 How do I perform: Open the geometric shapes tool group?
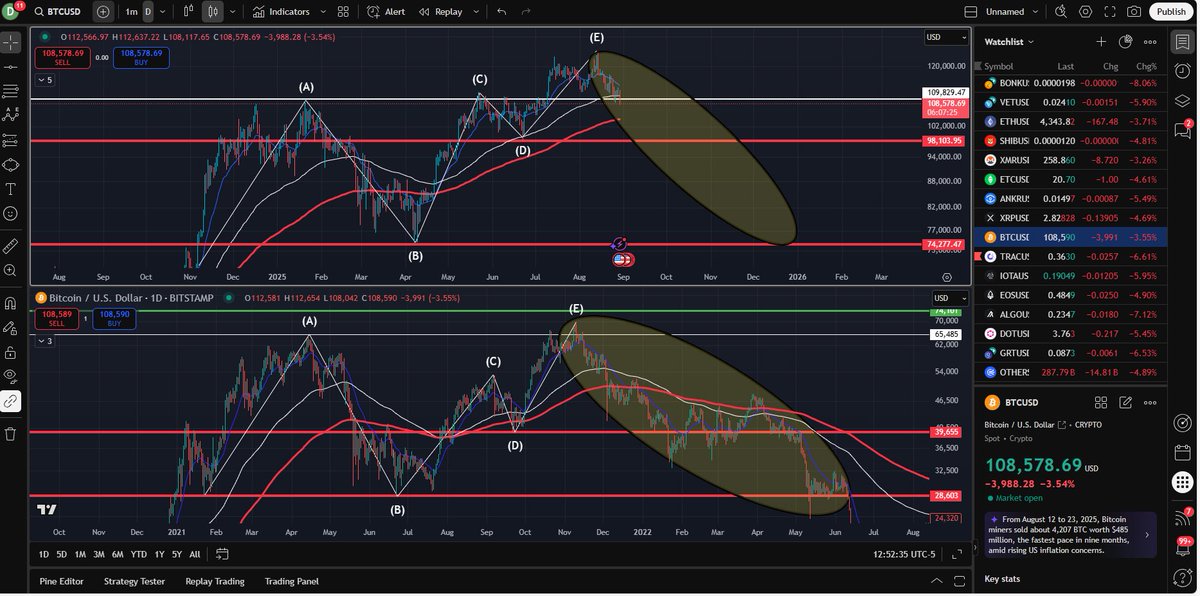[x=10, y=164]
